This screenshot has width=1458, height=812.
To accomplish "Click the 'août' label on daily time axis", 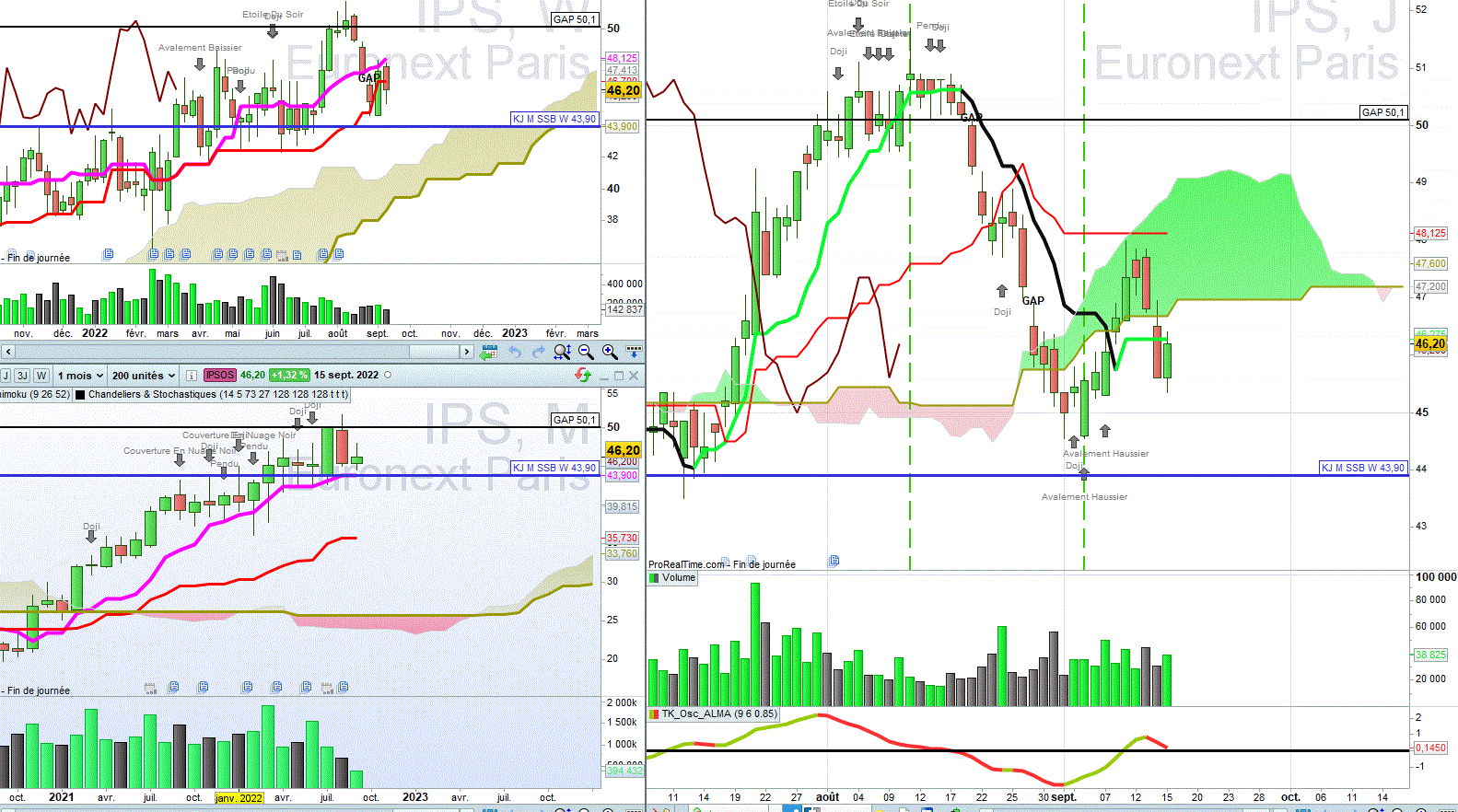I will (x=827, y=797).
